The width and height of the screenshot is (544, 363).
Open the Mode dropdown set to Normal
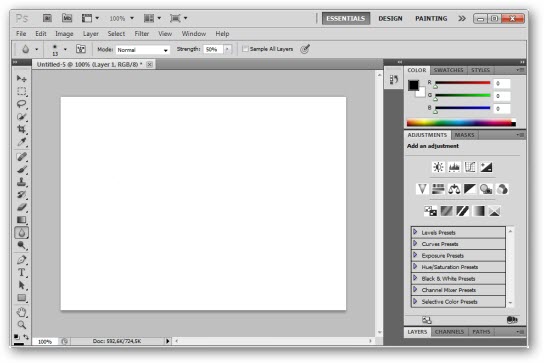[x=143, y=50]
